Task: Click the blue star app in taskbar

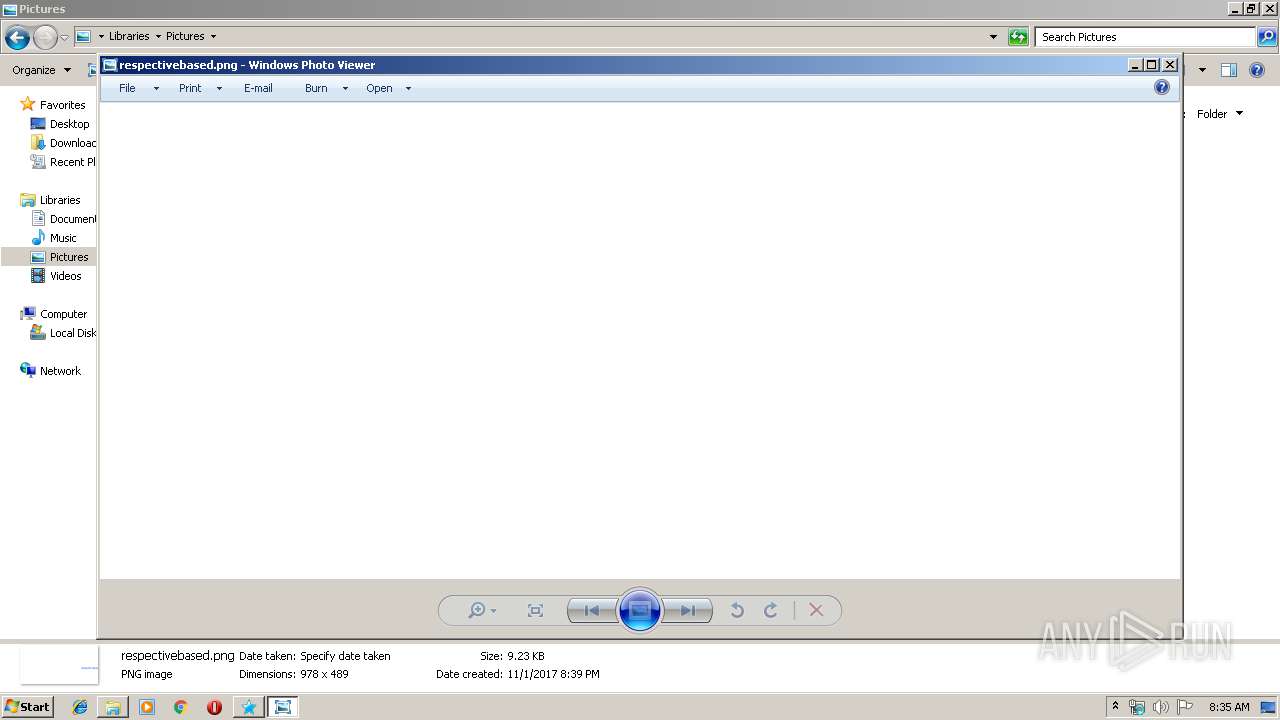Action: pyautogui.click(x=248, y=707)
